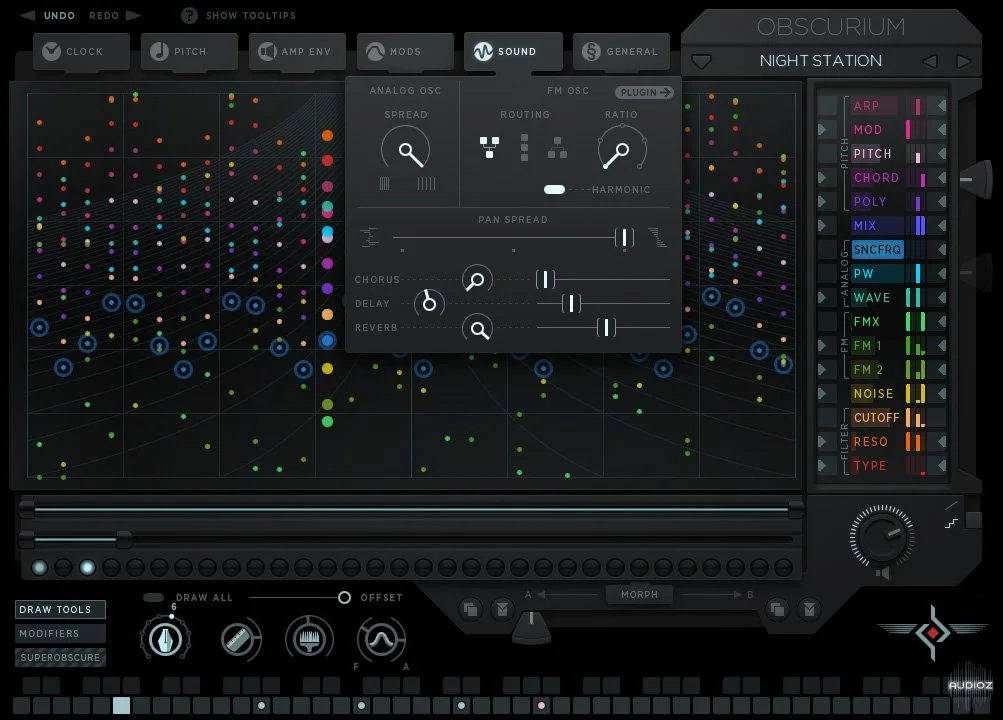
Task: Click left-arrow at right of TYPE row
Action: [941, 466]
